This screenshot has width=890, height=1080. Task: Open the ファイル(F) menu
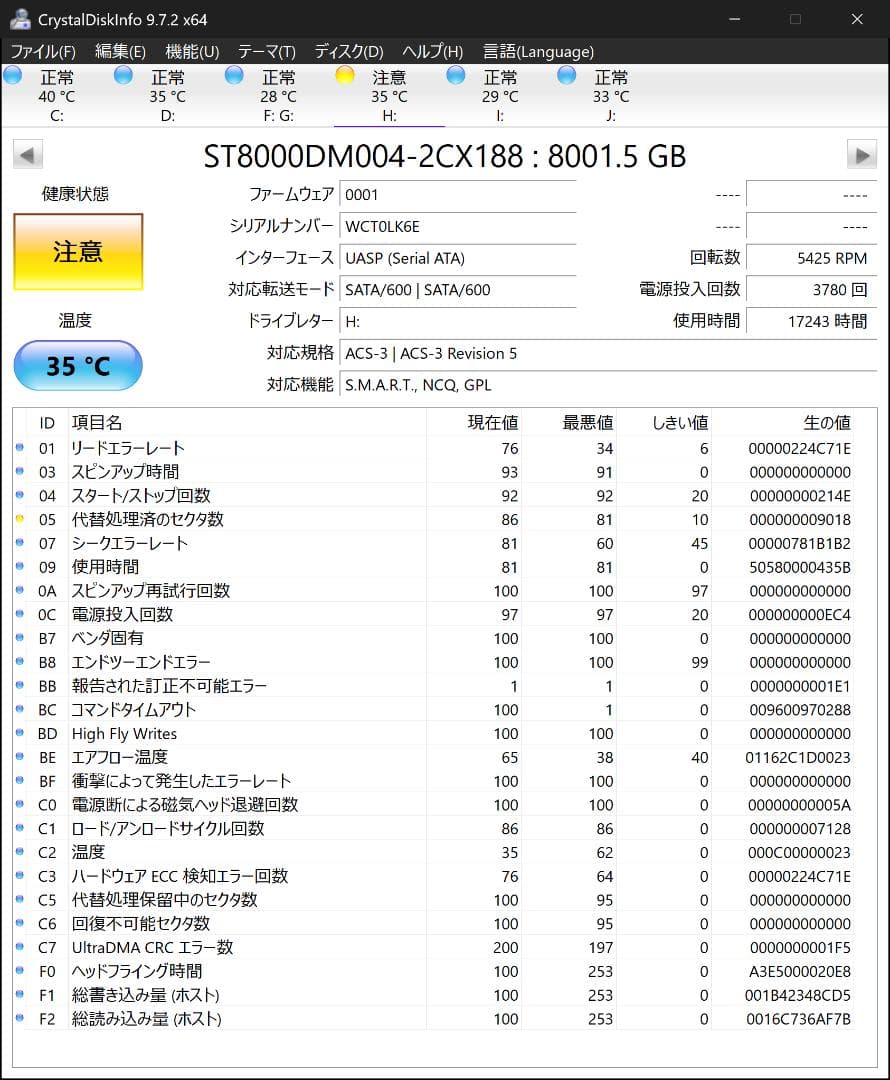tap(43, 52)
